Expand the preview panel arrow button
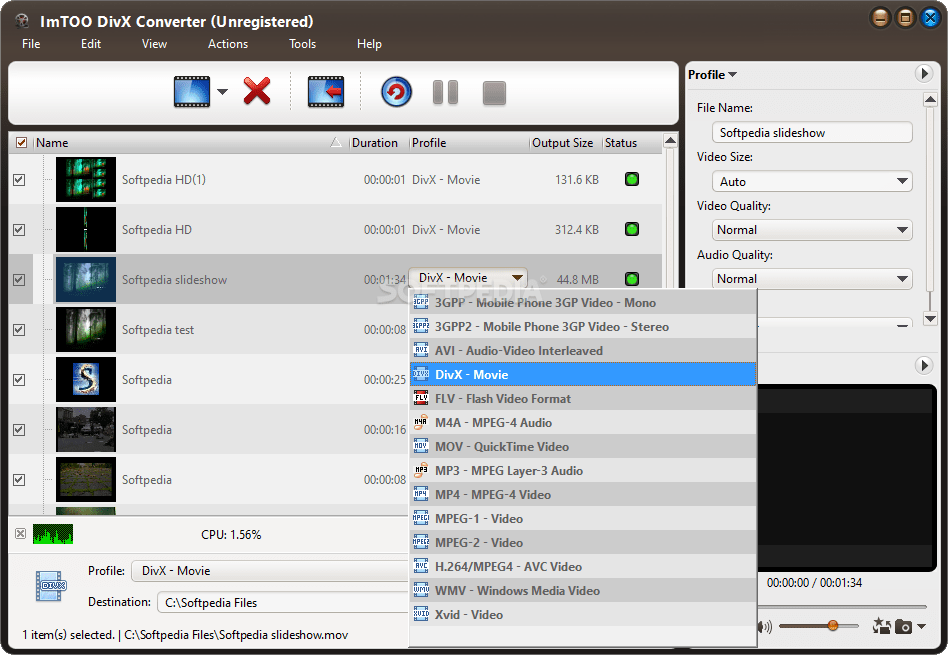This screenshot has height=655, width=948. coord(923,365)
